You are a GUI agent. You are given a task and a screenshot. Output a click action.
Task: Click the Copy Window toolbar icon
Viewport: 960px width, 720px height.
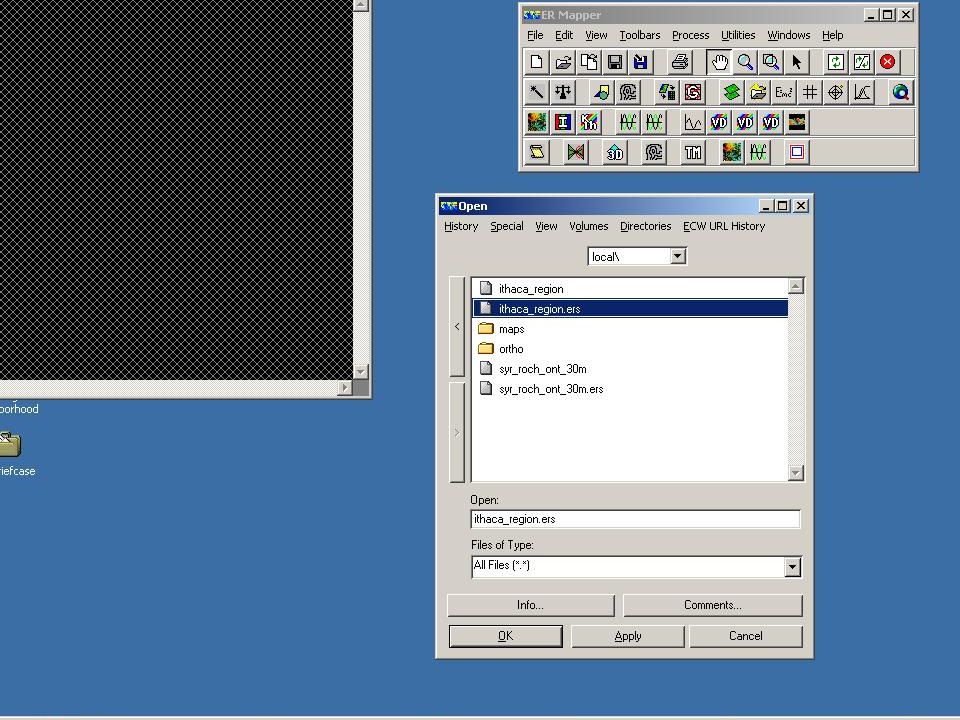[x=589, y=62]
